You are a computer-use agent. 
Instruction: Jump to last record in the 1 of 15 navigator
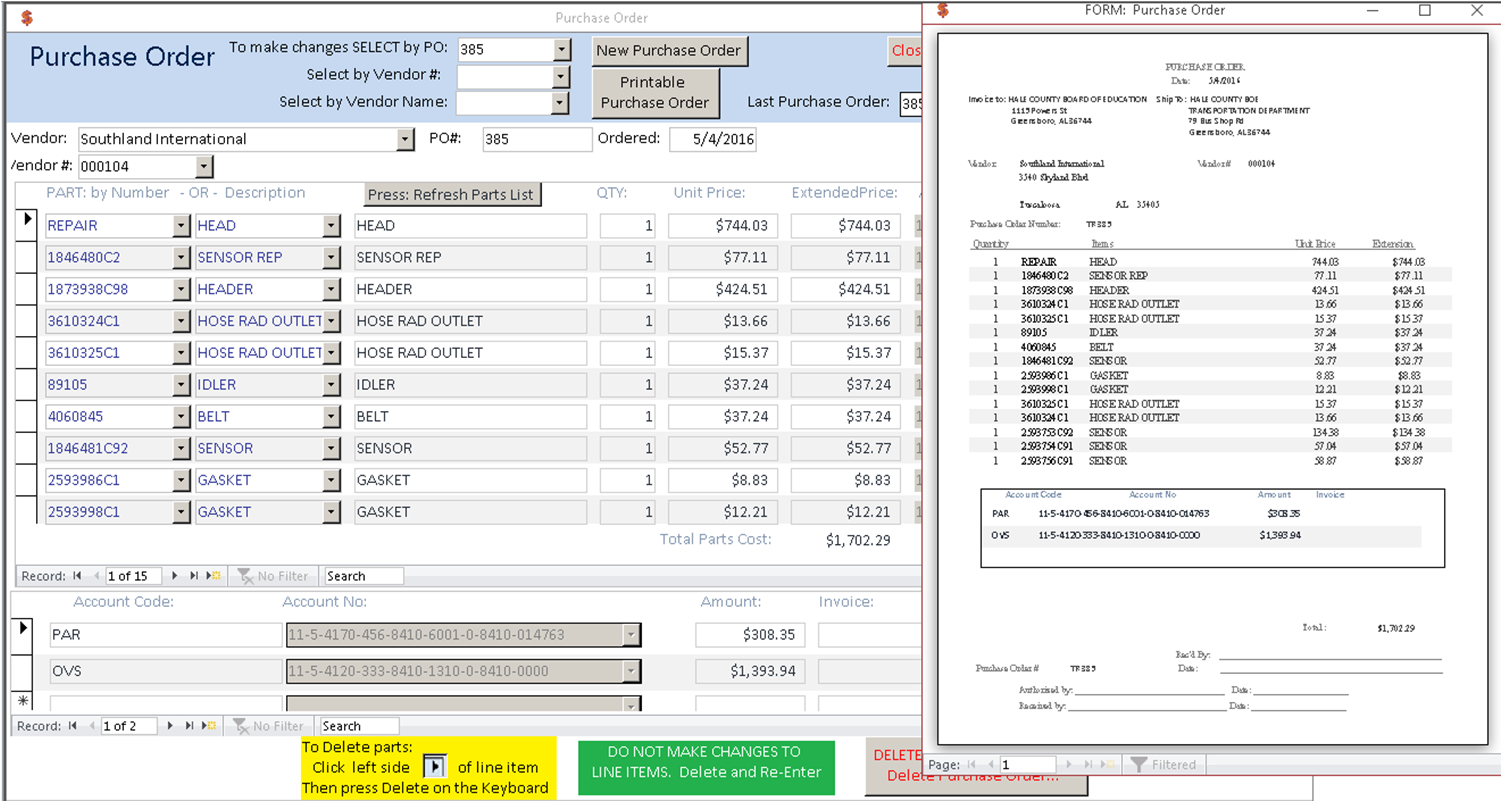(x=194, y=576)
